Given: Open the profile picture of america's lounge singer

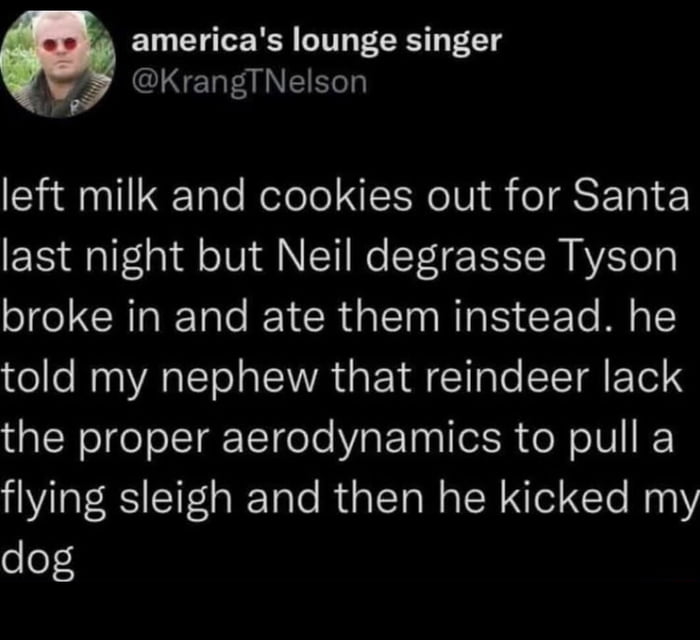Looking at the screenshot, I should point(58,64).
